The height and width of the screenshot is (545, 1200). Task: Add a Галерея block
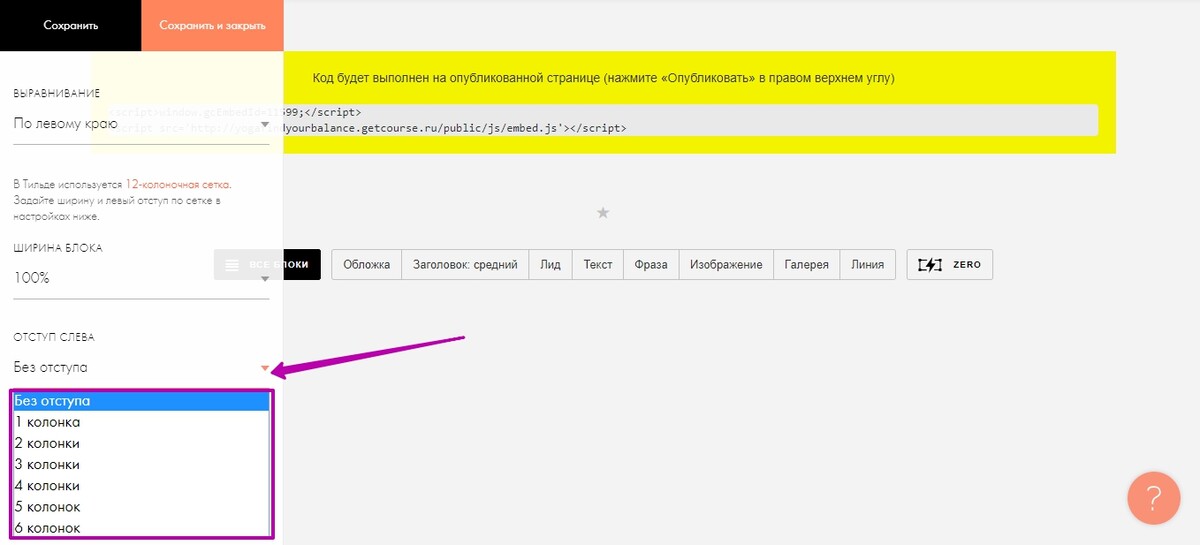pyautogui.click(x=807, y=265)
